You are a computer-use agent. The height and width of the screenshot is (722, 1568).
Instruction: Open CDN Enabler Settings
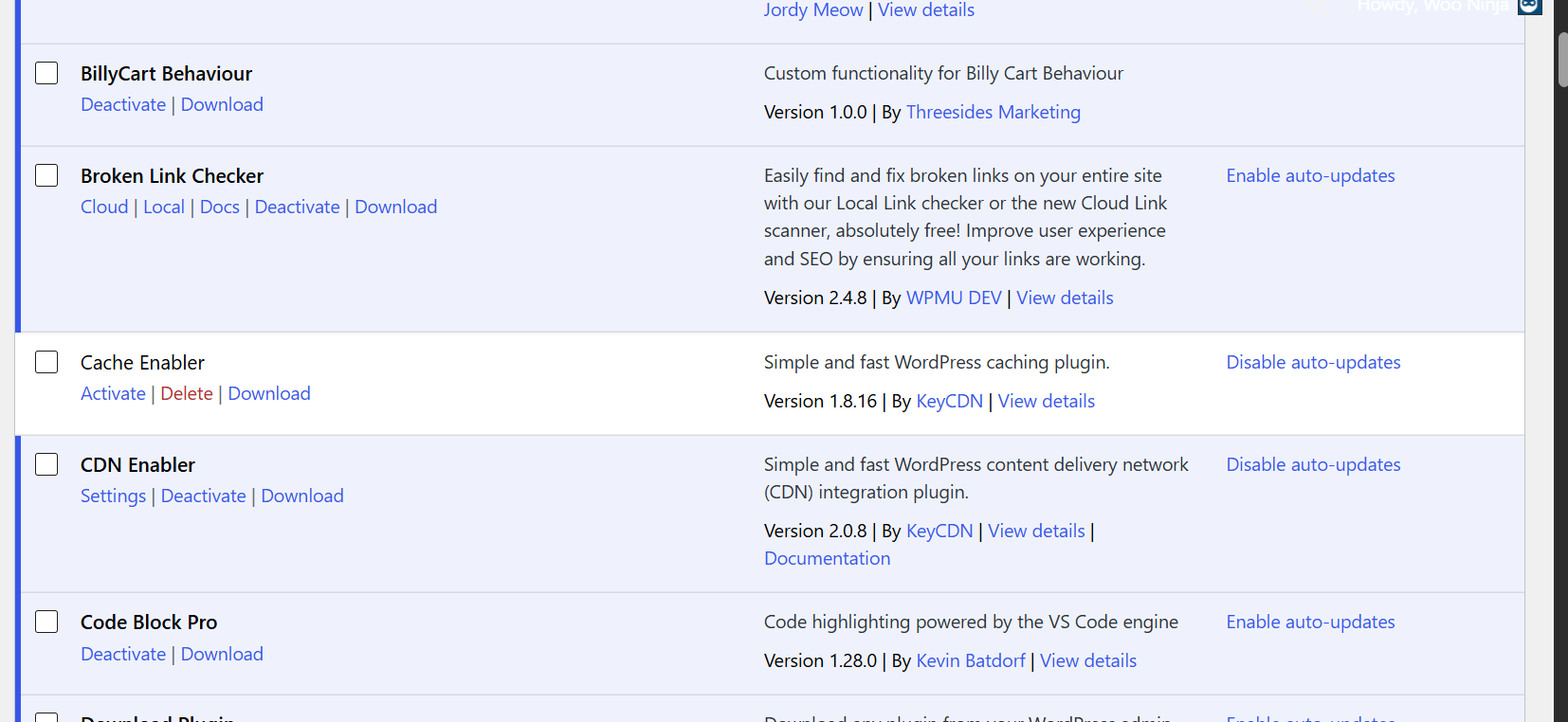pos(113,496)
